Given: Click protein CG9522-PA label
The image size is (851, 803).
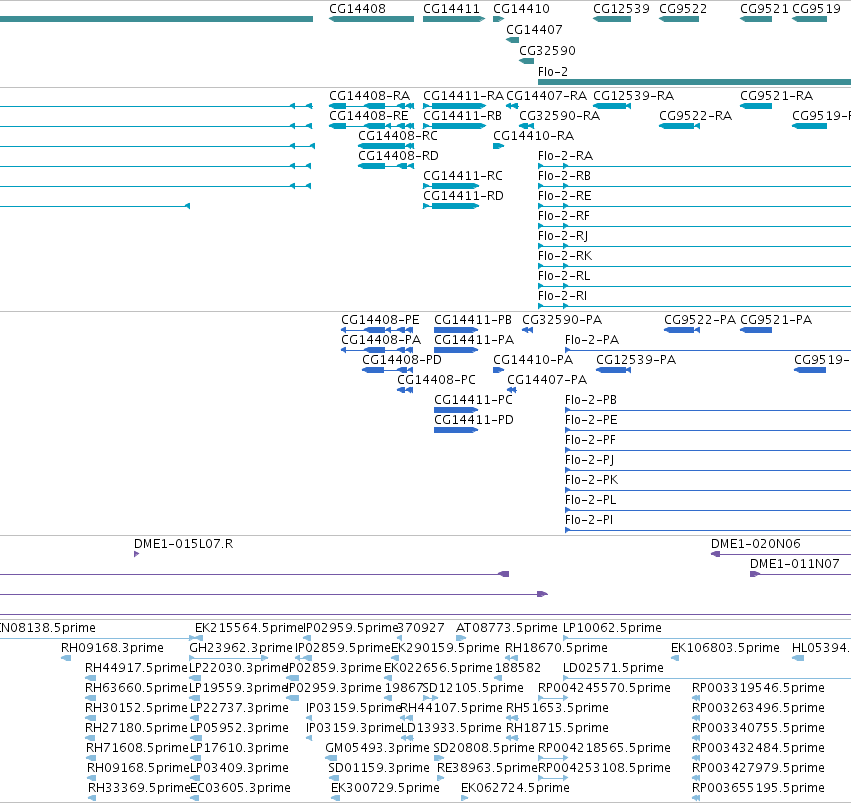Looking at the screenshot, I should pyautogui.click(x=700, y=320).
